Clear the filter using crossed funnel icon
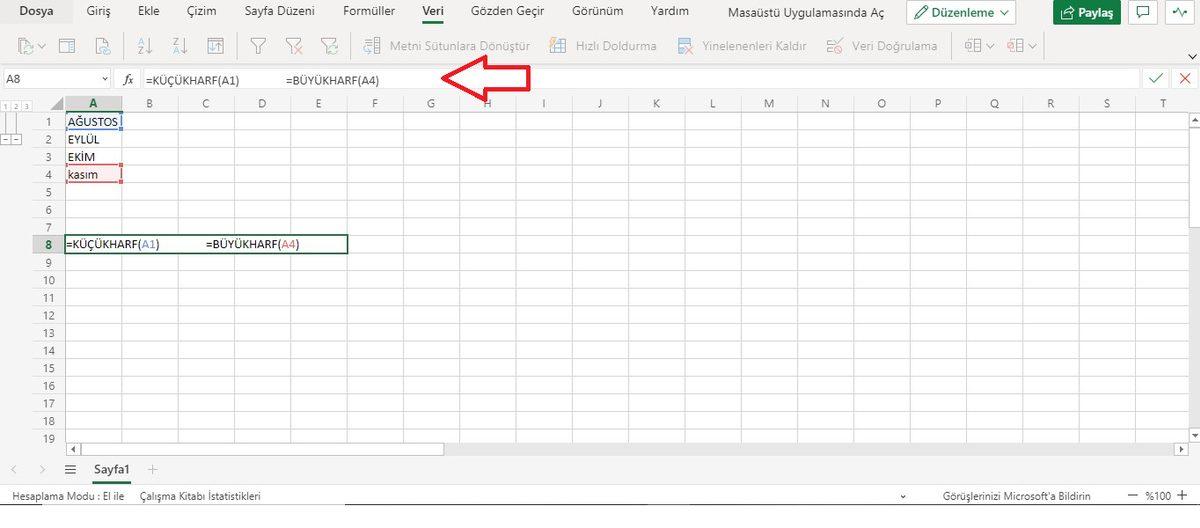 [293, 46]
